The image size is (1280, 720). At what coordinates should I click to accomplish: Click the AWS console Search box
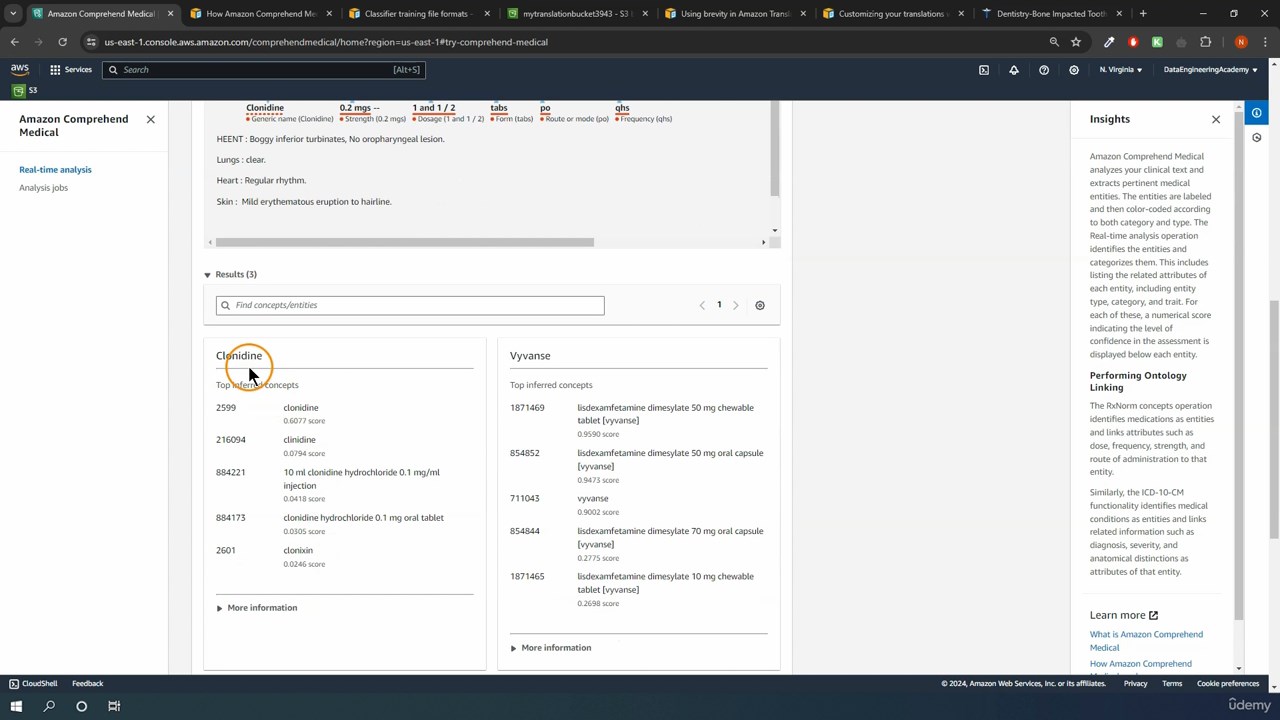pyautogui.click(x=263, y=70)
